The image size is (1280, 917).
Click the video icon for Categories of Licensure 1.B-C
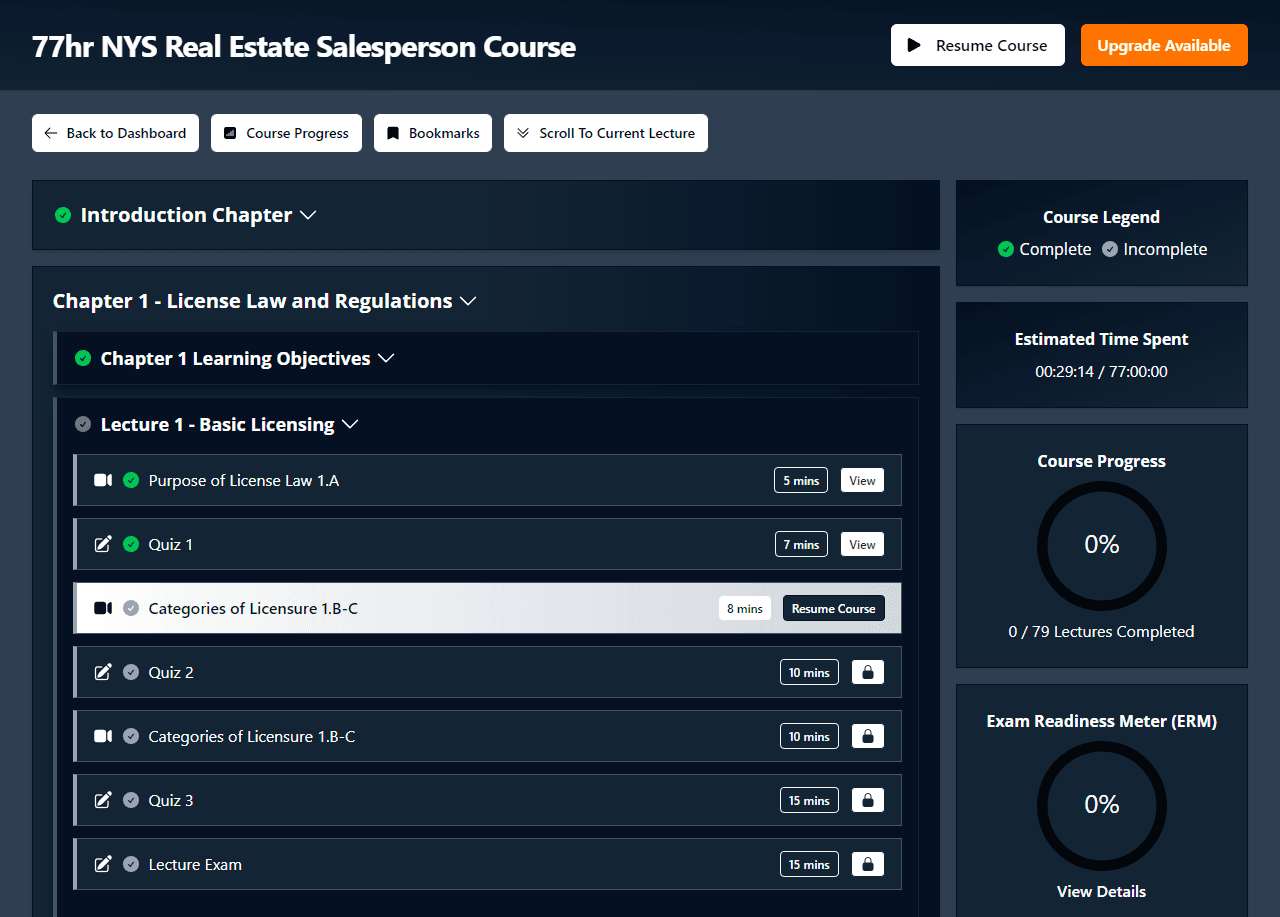pyautogui.click(x=103, y=608)
